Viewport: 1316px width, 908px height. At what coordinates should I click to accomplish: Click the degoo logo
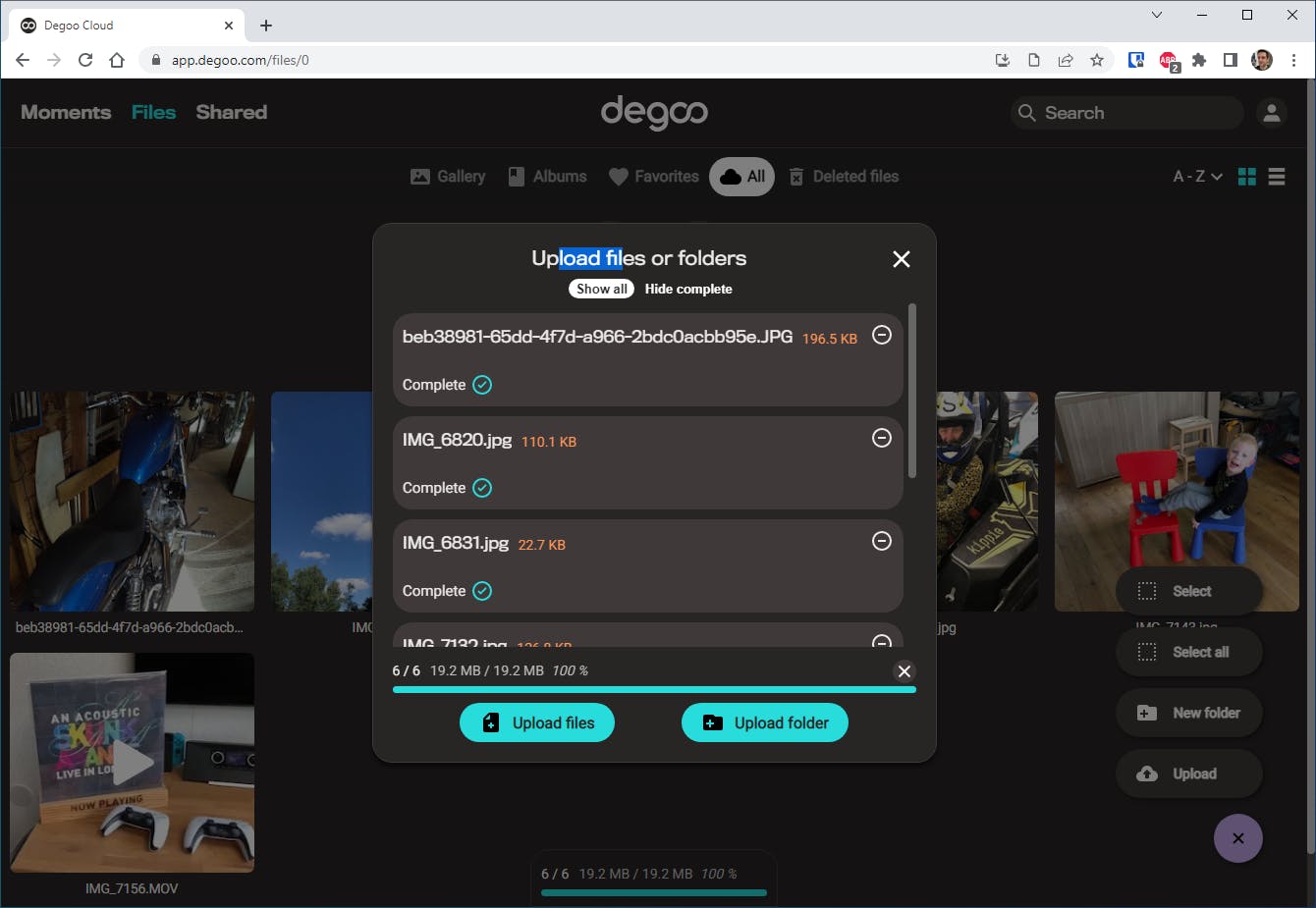pyautogui.click(x=654, y=112)
